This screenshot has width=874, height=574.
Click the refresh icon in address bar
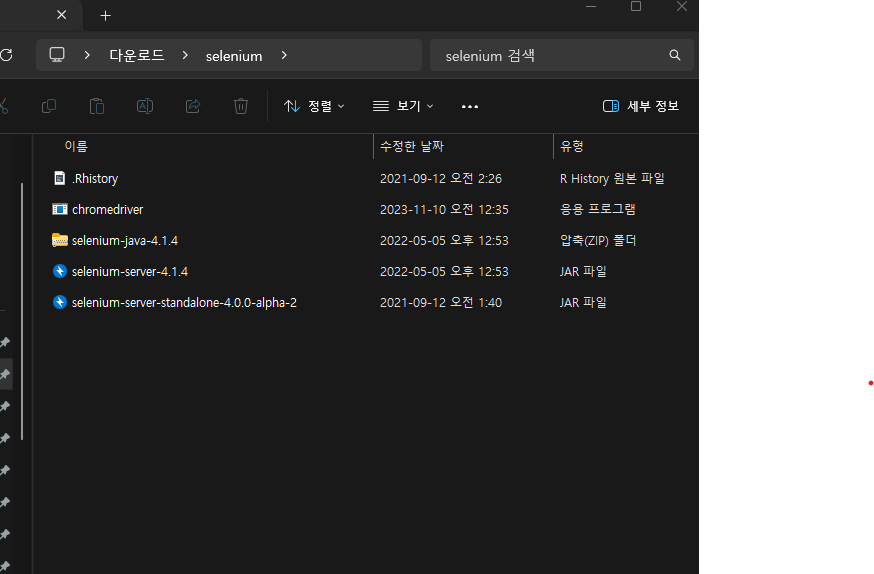pyautogui.click(x=6, y=55)
